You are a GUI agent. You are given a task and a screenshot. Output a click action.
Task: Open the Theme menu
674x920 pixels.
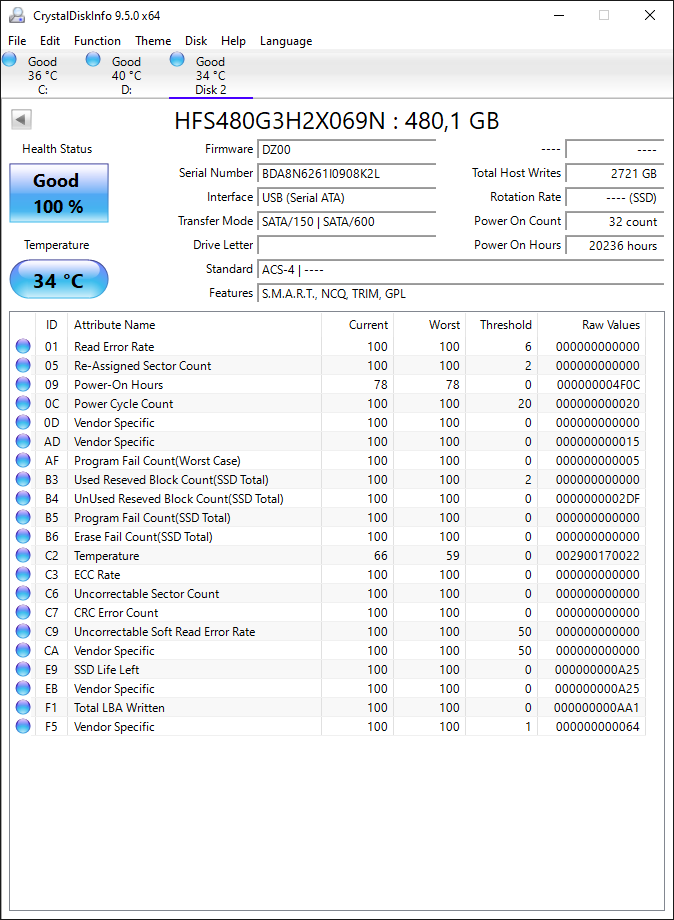coord(153,40)
